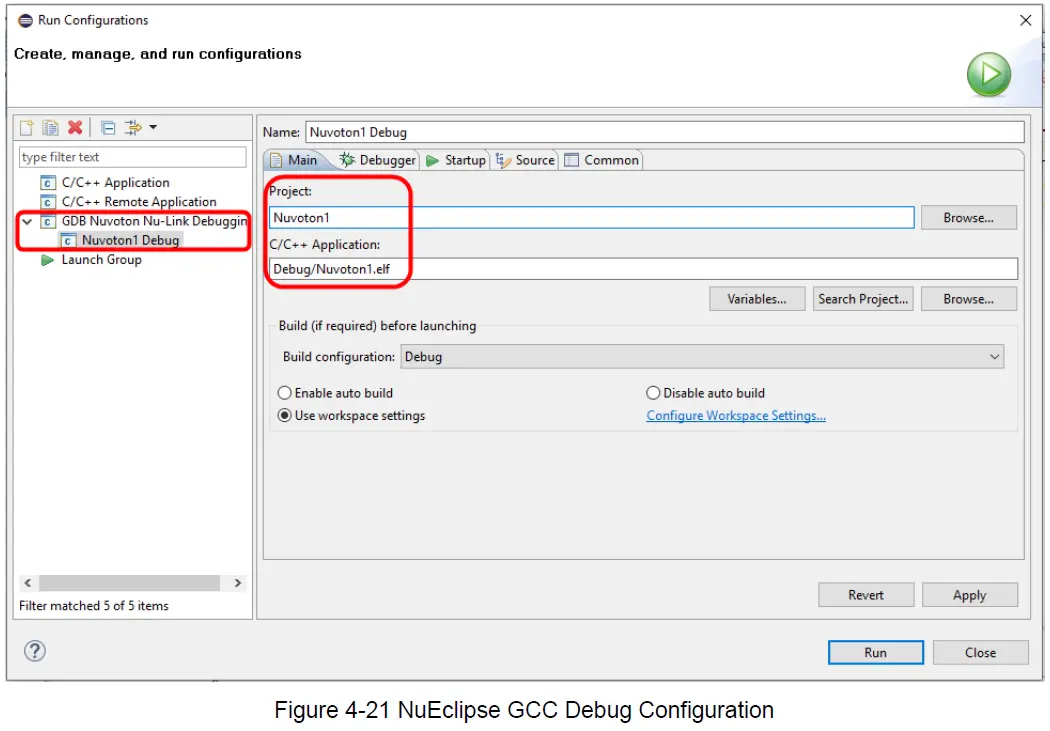This screenshot has height=731, width=1050.
Task: Click the GDB Nuvoton Nu-Link item icon
Action: [47, 222]
